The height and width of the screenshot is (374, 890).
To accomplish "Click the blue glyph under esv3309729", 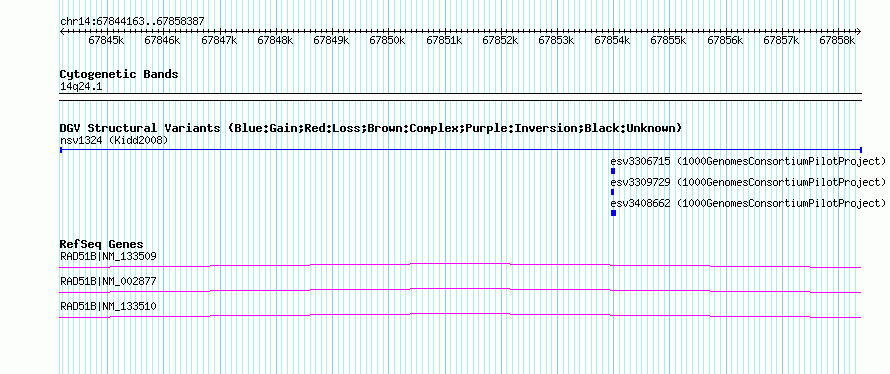I will (612, 192).
